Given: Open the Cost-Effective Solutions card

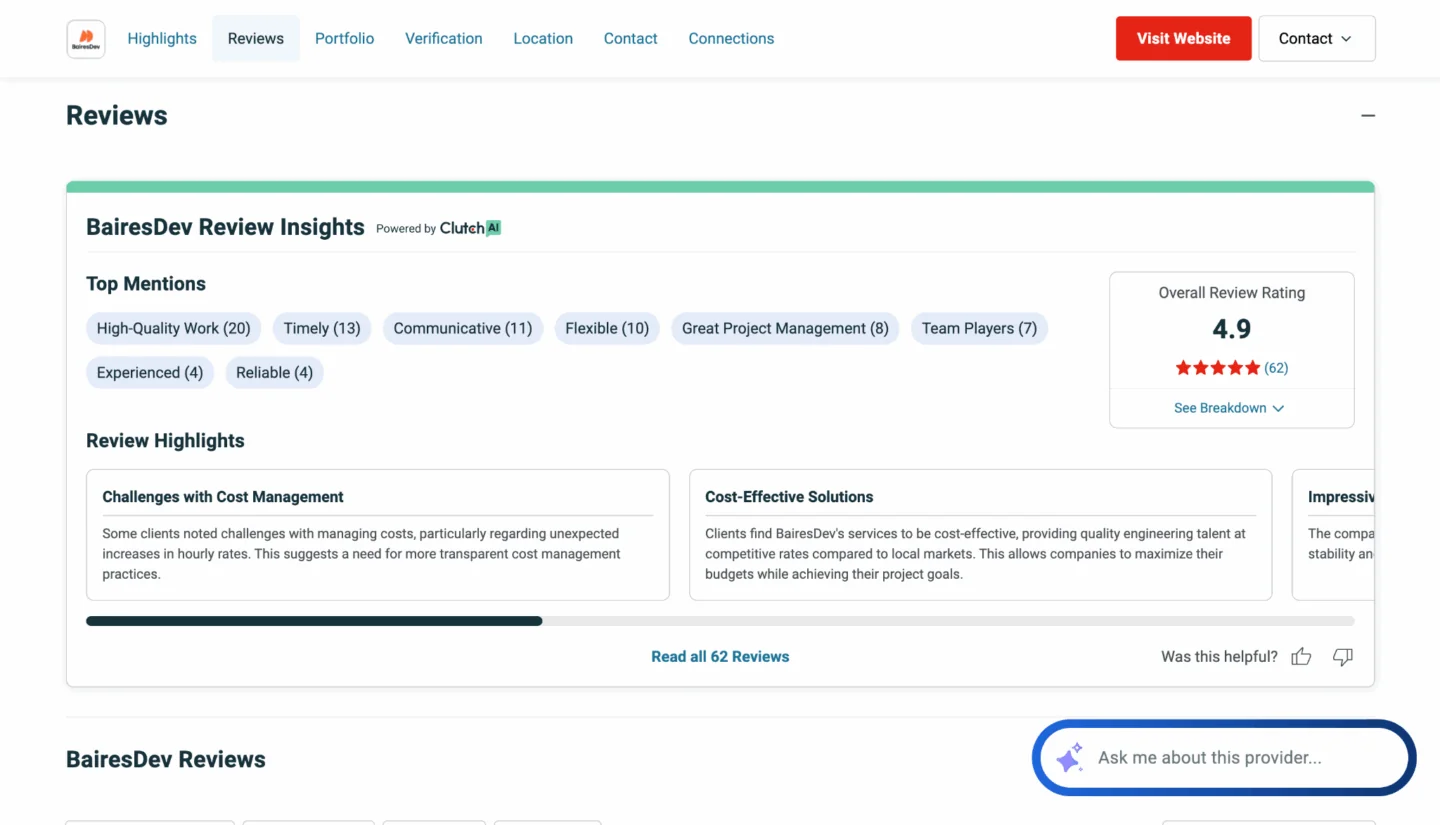Looking at the screenshot, I should tap(981, 535).
